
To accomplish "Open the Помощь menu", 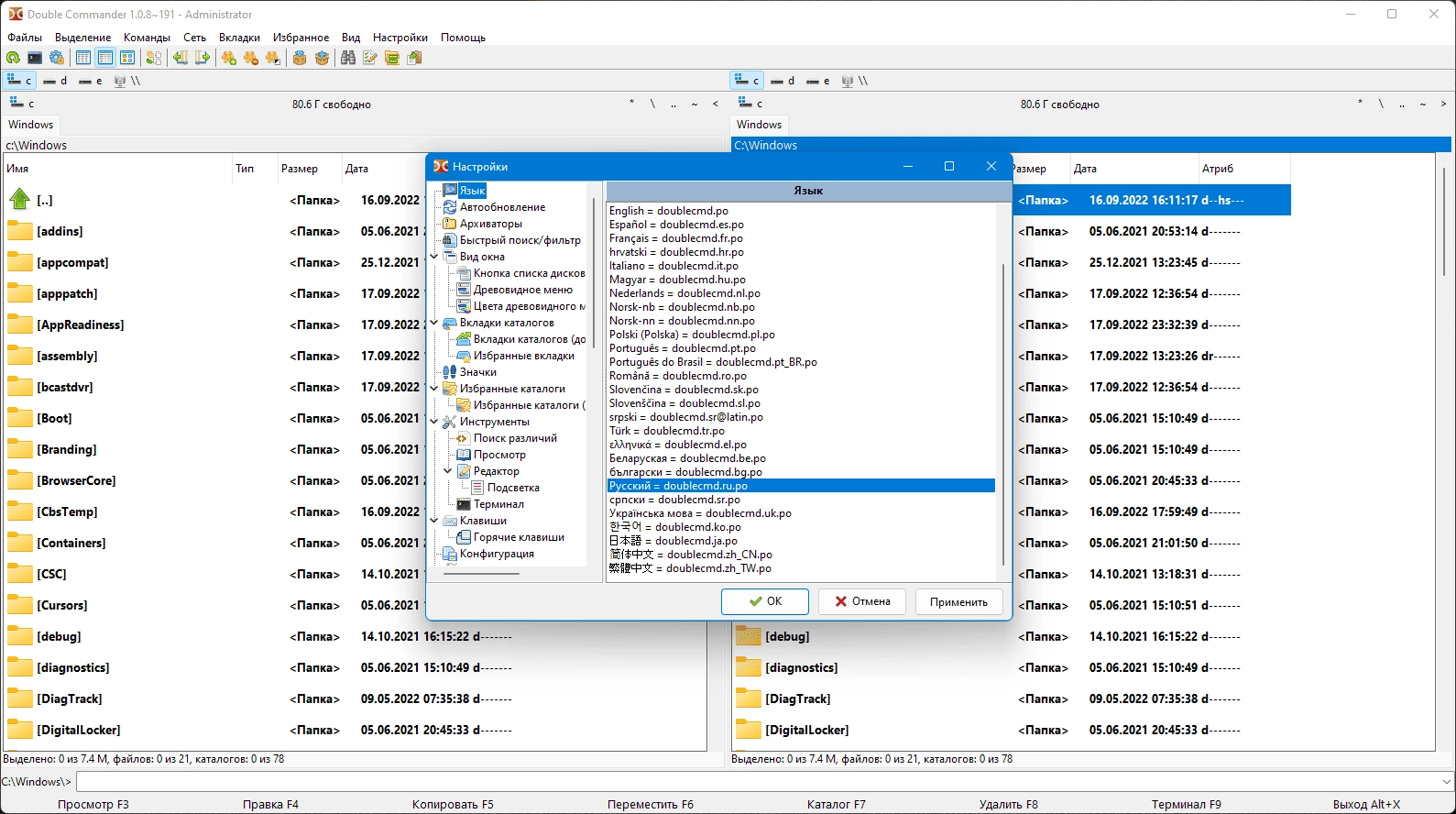I will click(463, 38).
